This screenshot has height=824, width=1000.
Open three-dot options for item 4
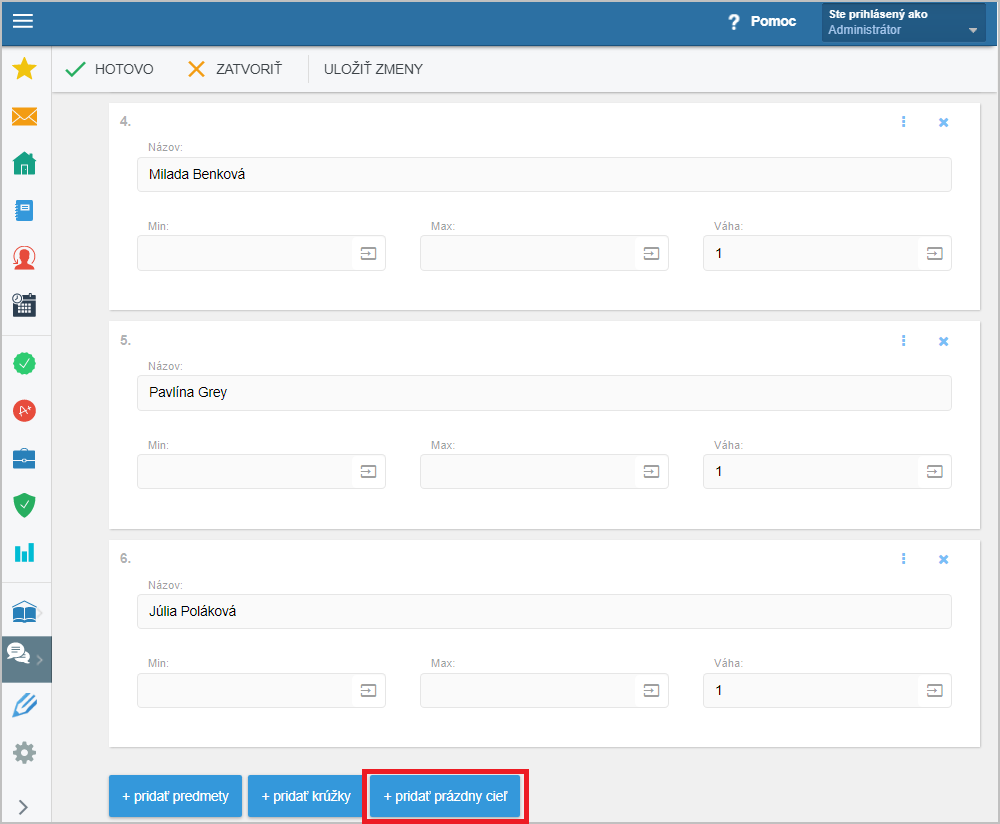coord(904,122)
